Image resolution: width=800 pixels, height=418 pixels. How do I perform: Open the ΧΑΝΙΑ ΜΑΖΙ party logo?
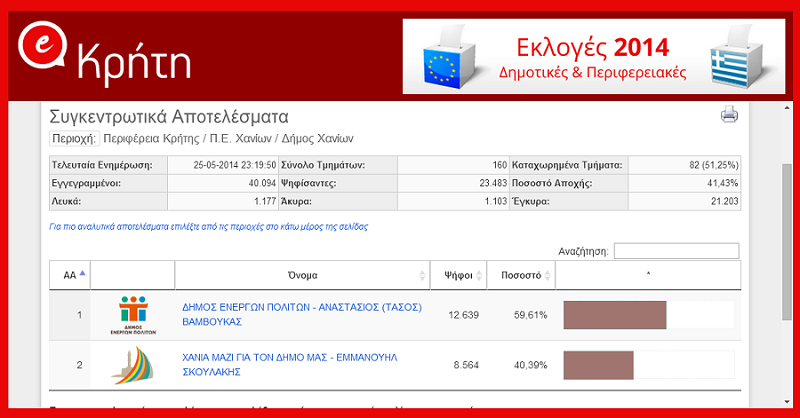pyautogui.click(x=132, y=365)
